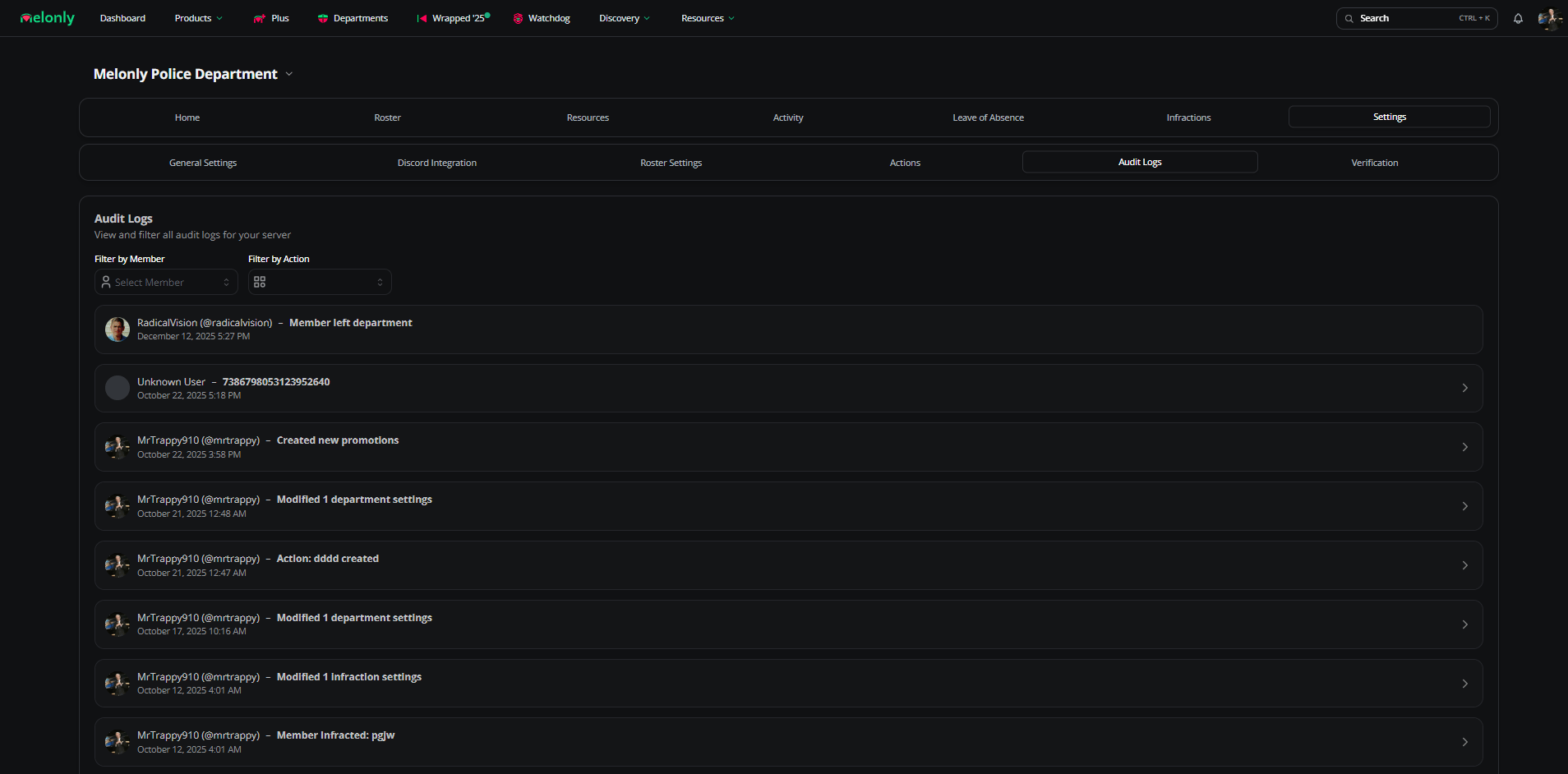The width and height of the screenshot is (1568, 774).
Task: Open the Actions settings sub-tab
Action: 905,163
